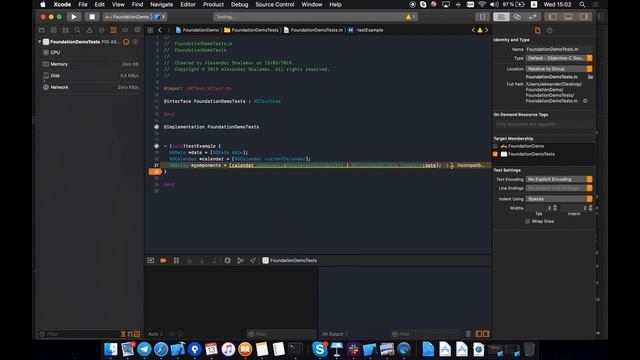Click the testExample jump bar item
The width and height of the screenshot is (640, 360).
pos(366,30)
